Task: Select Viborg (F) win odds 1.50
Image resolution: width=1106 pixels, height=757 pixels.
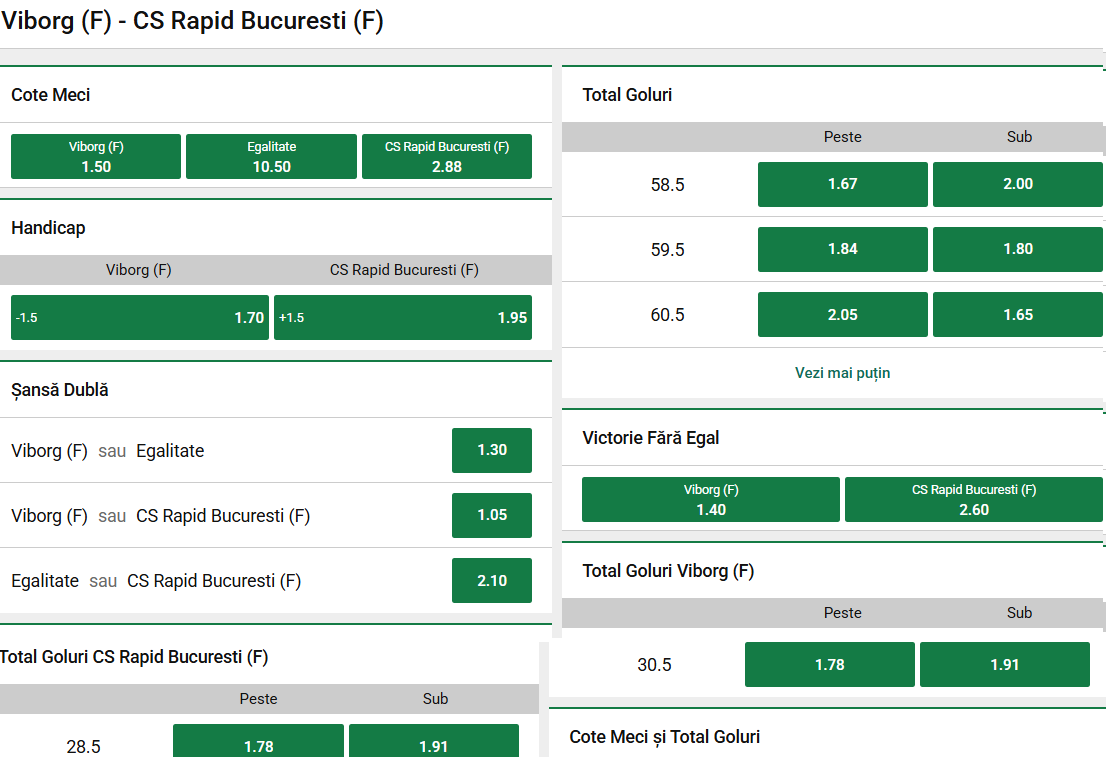Action: click(x=95, y=156)
